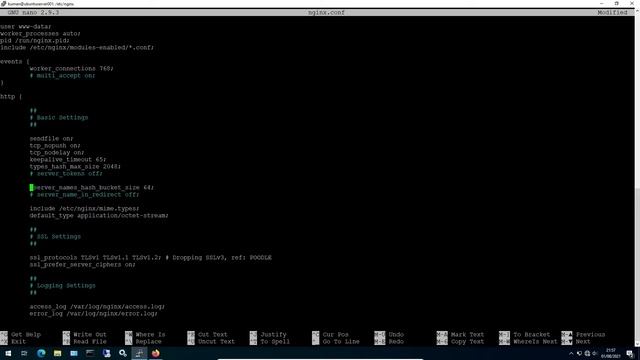Click the 'ssl_prefer_server_ciphers on;' line

(82, 264)
